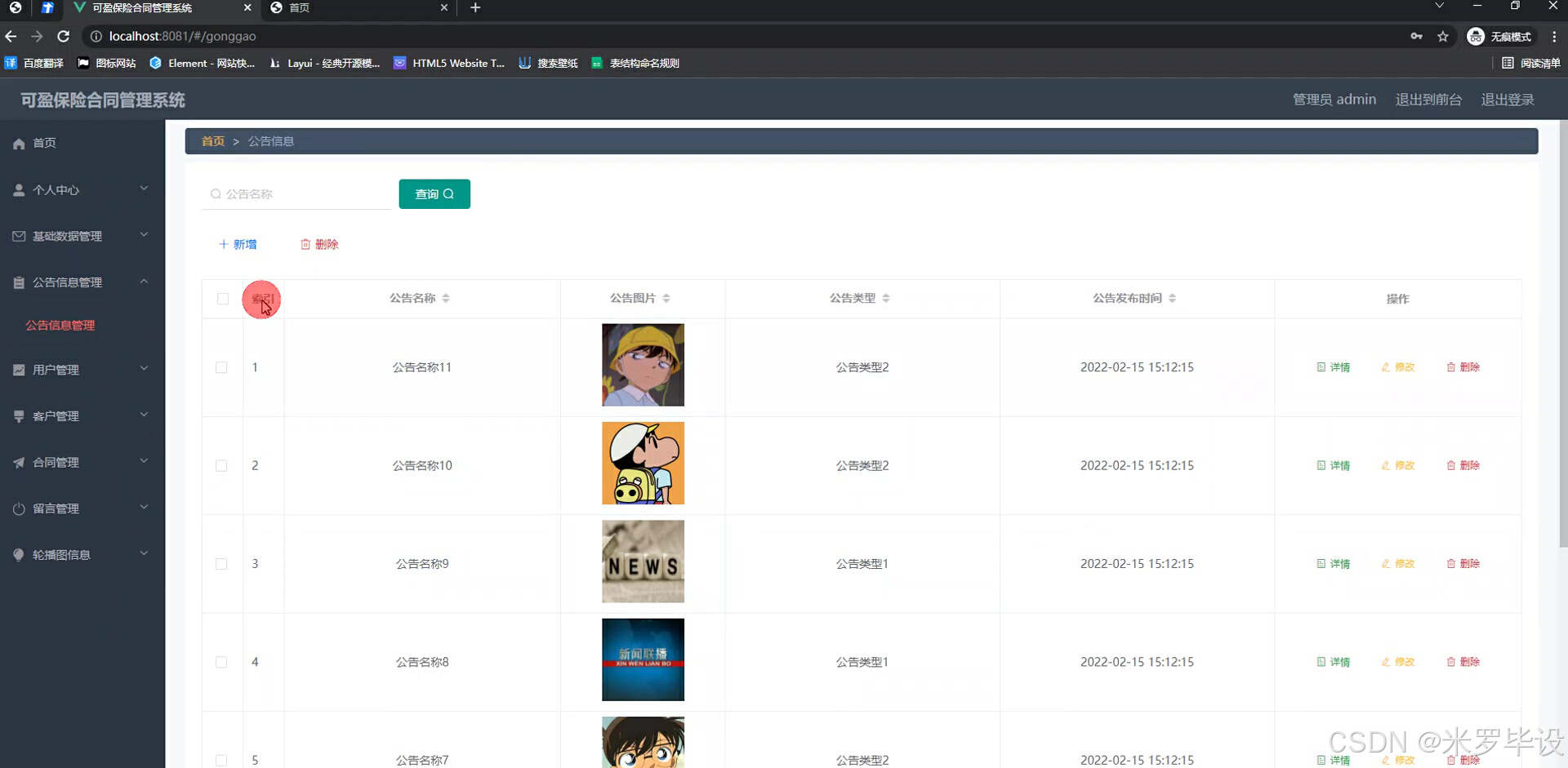1568x768 pixels.
Task: Click the 个人中心 user icon
Action: click(19, 190)
